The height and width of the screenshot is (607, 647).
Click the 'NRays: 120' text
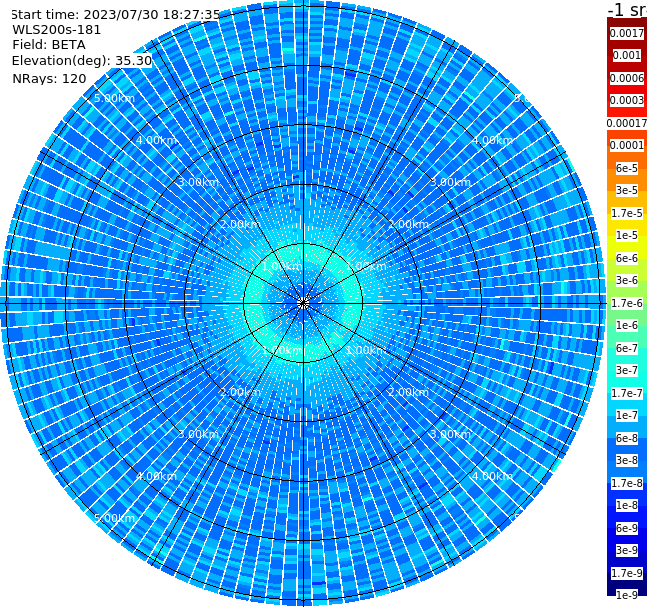point(49,78)
